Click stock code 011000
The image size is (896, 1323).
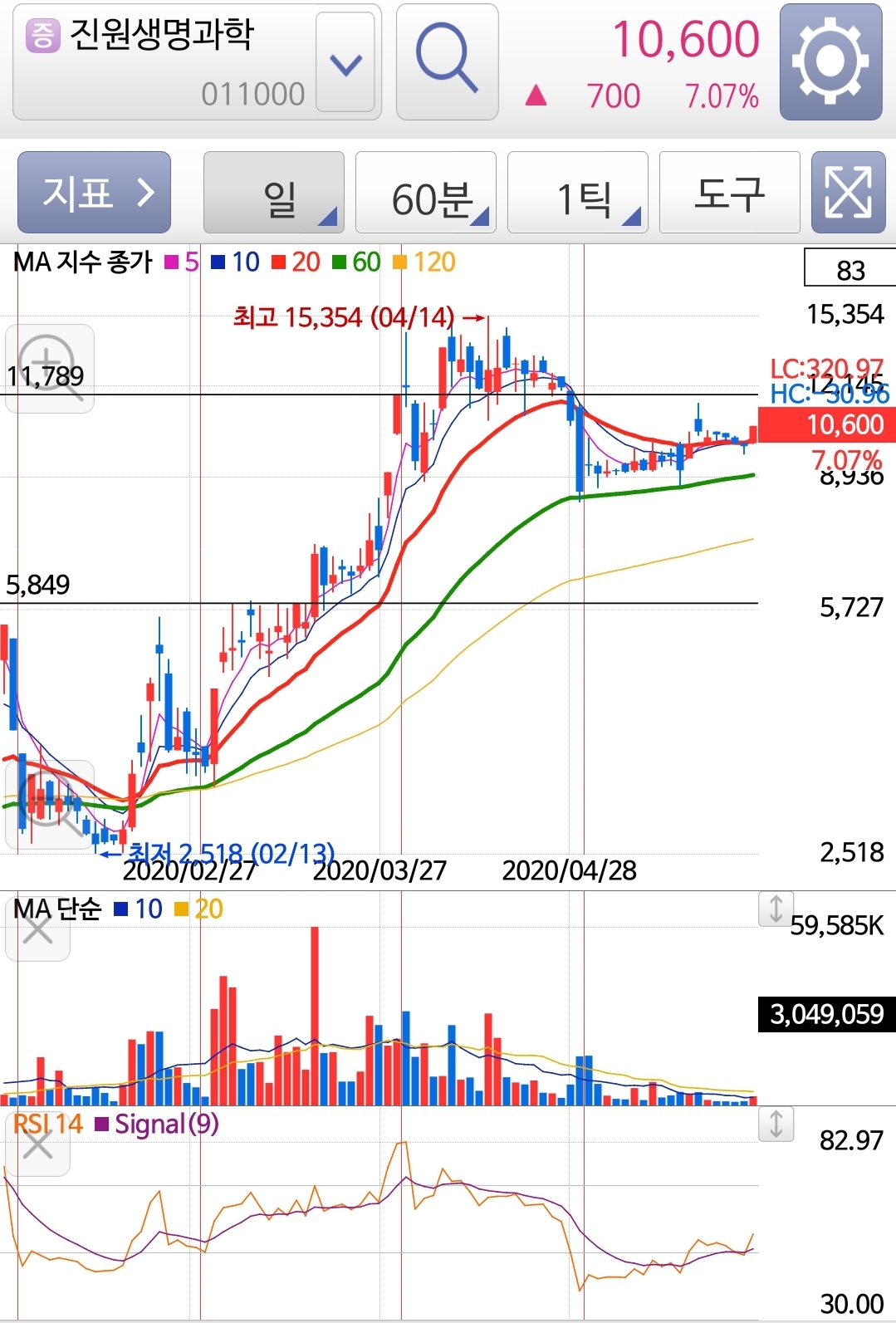pos(252,94)
